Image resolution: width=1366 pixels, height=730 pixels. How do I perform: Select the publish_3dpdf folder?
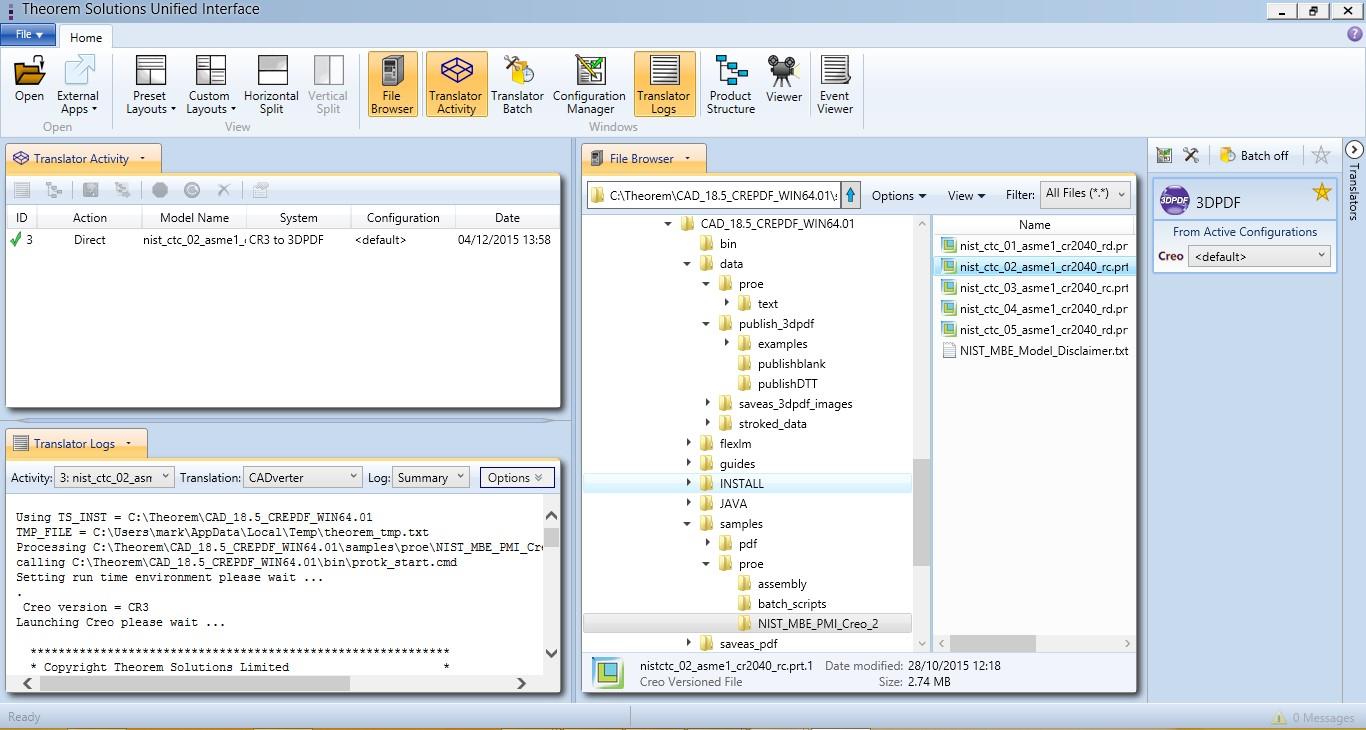pyautogui.click(x=776, y=323)
